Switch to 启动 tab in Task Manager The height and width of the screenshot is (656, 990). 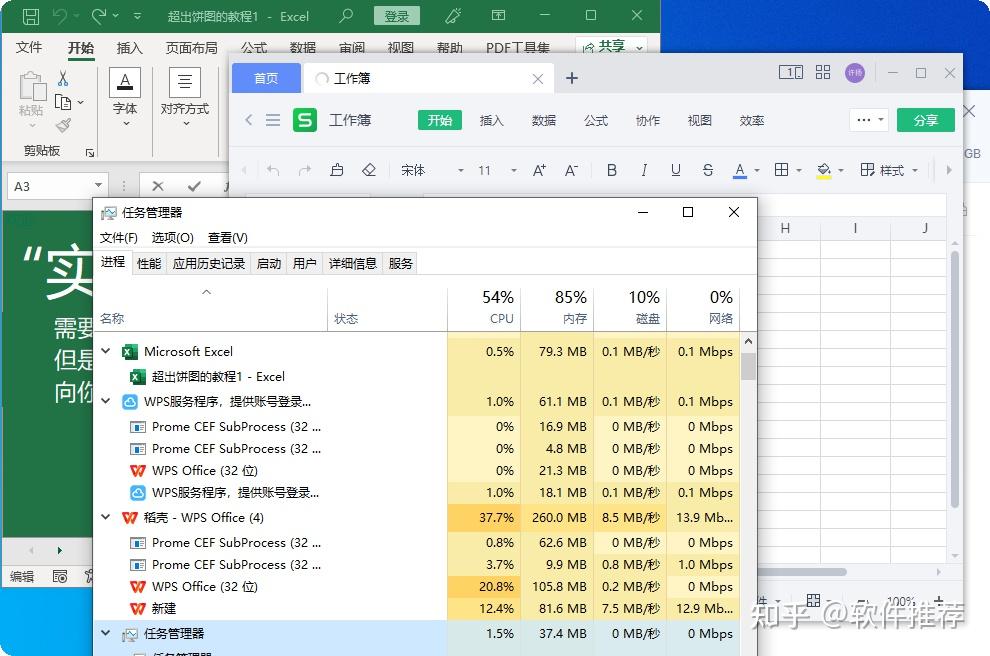coord(269,264)
